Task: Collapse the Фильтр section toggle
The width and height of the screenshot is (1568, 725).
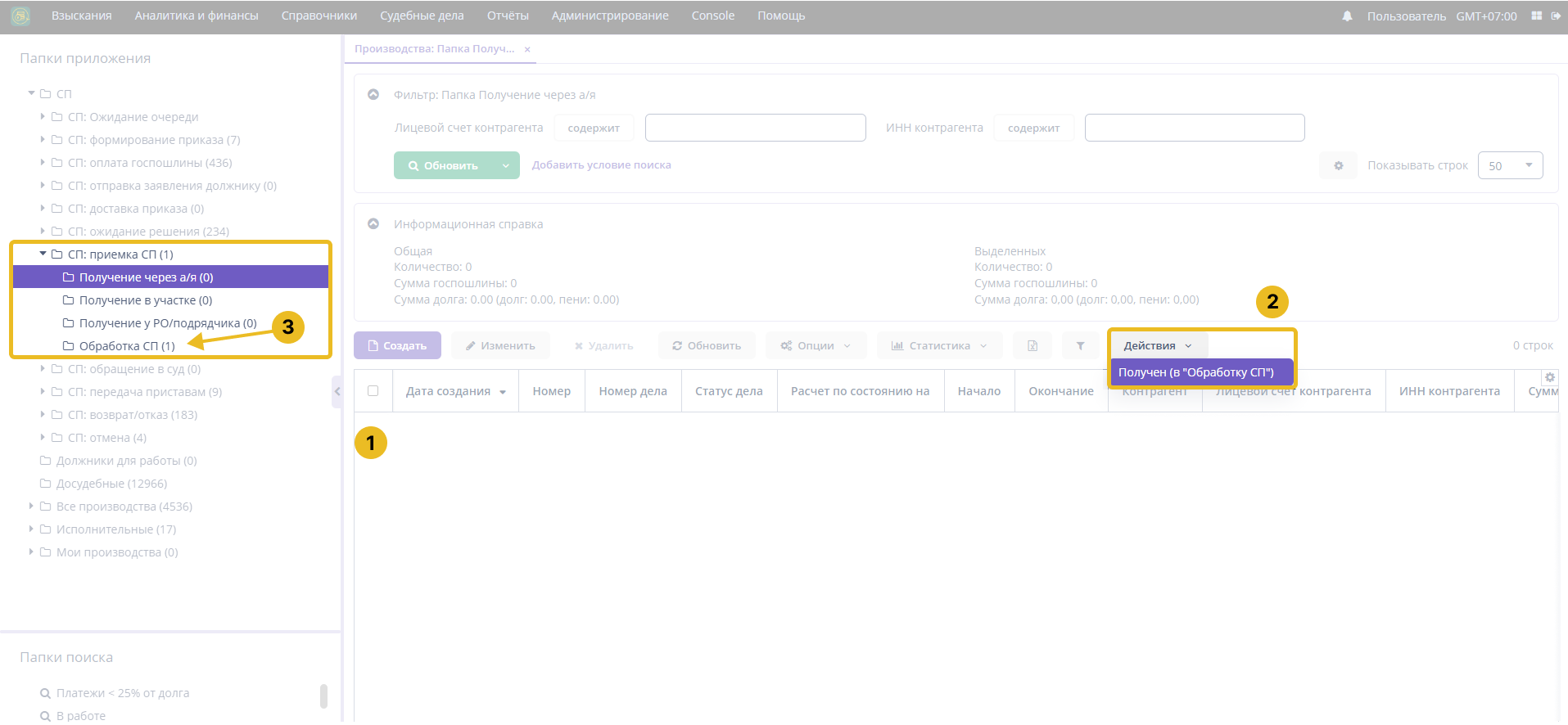Action: 373,95
